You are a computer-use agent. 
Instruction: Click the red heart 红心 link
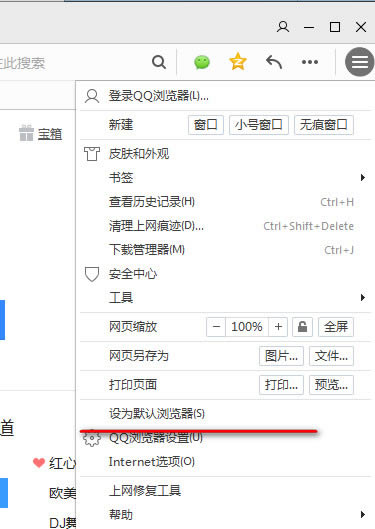tap(55, 463)
